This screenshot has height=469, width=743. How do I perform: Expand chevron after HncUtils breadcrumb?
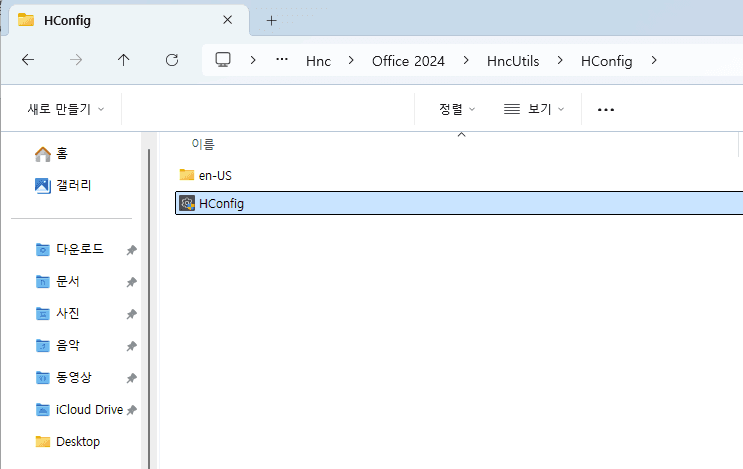coord(560,60)
